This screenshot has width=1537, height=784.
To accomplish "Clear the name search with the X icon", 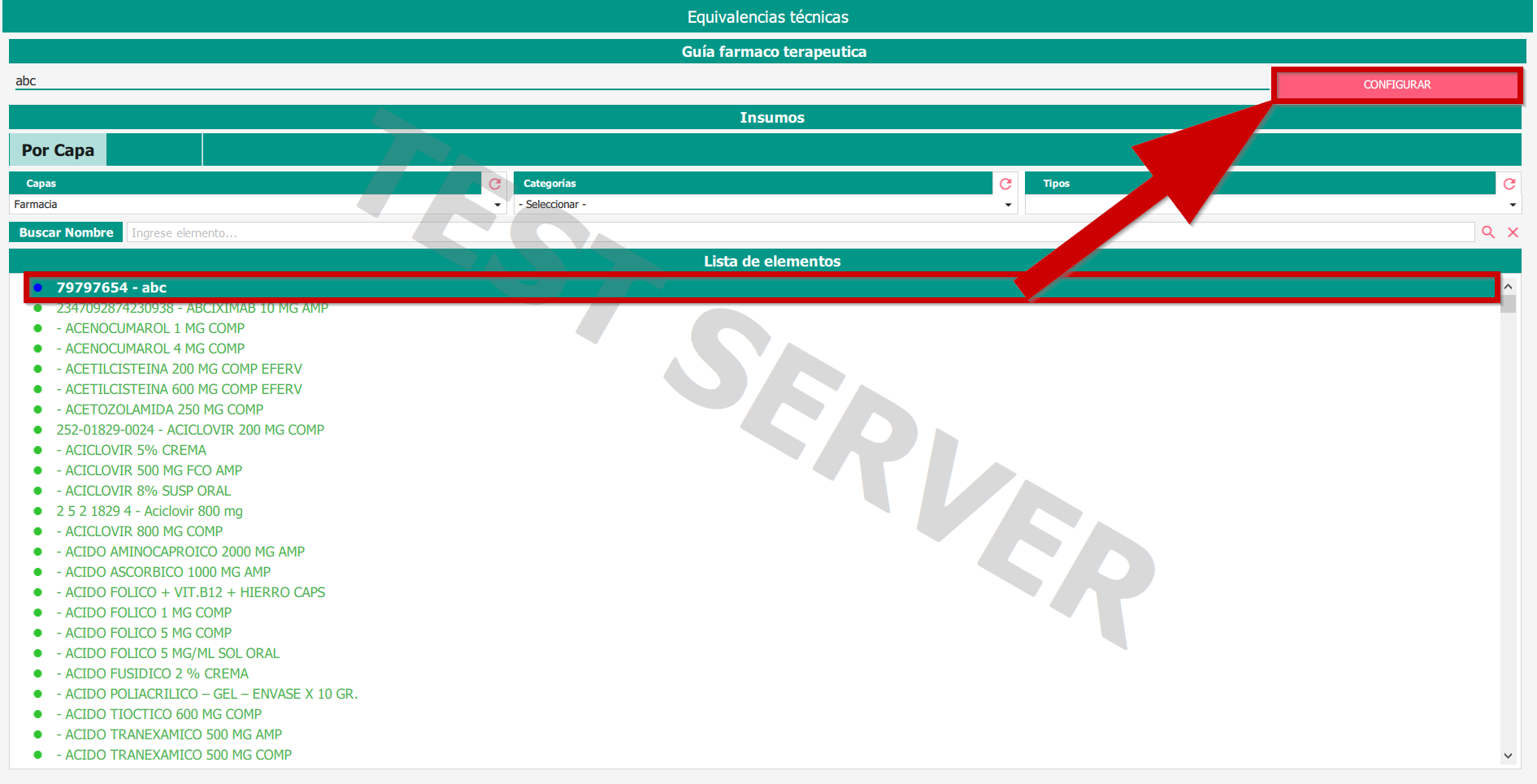I will coord(1513,232).
